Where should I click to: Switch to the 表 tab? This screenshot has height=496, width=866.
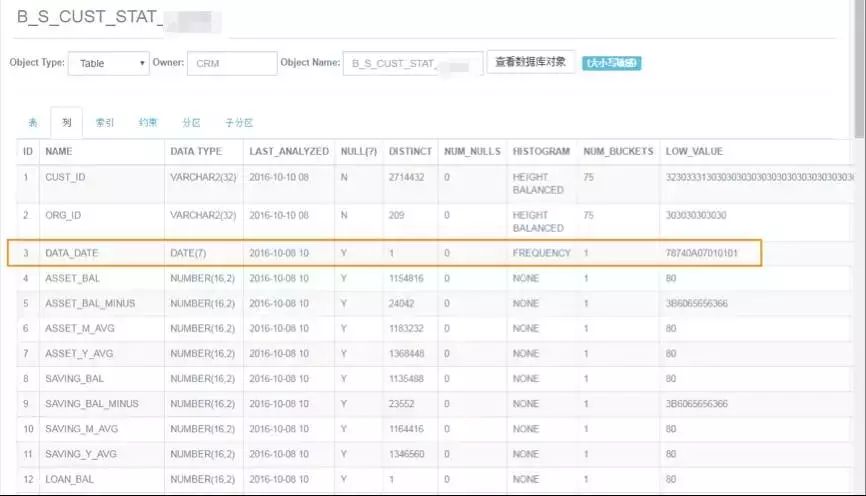pyautogui.click(x=33, y=123)
